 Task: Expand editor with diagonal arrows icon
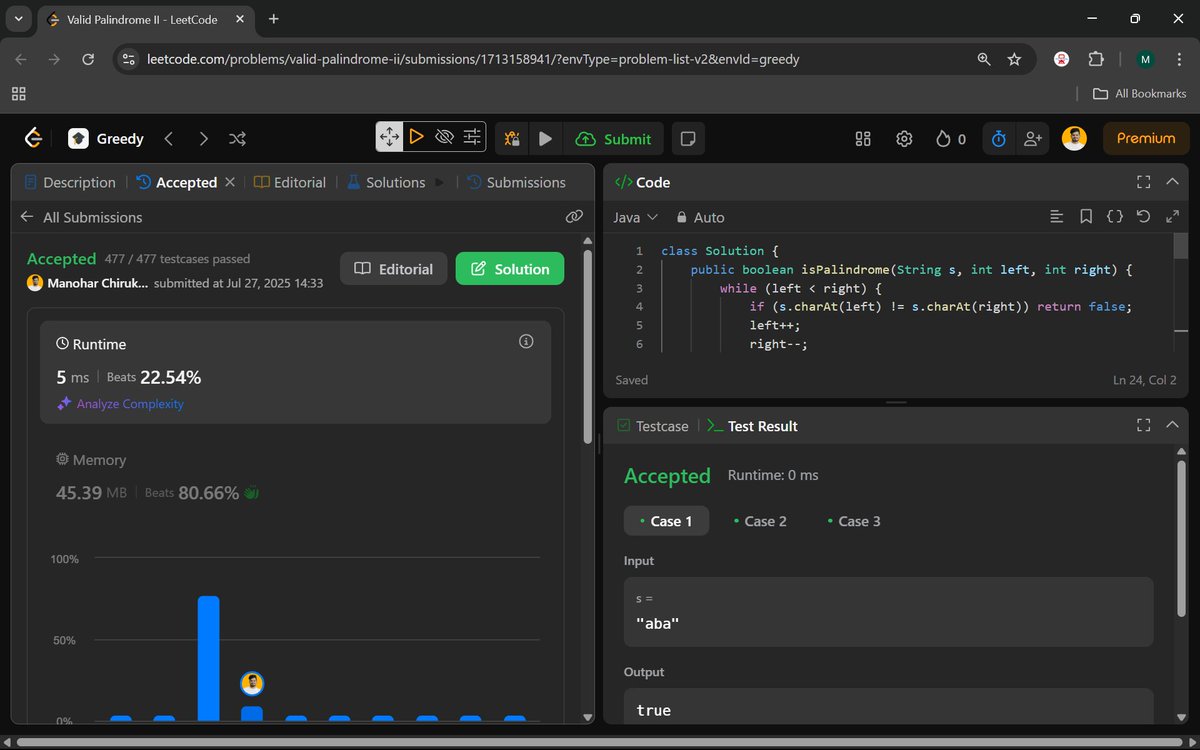click(x=1171, y=216)
